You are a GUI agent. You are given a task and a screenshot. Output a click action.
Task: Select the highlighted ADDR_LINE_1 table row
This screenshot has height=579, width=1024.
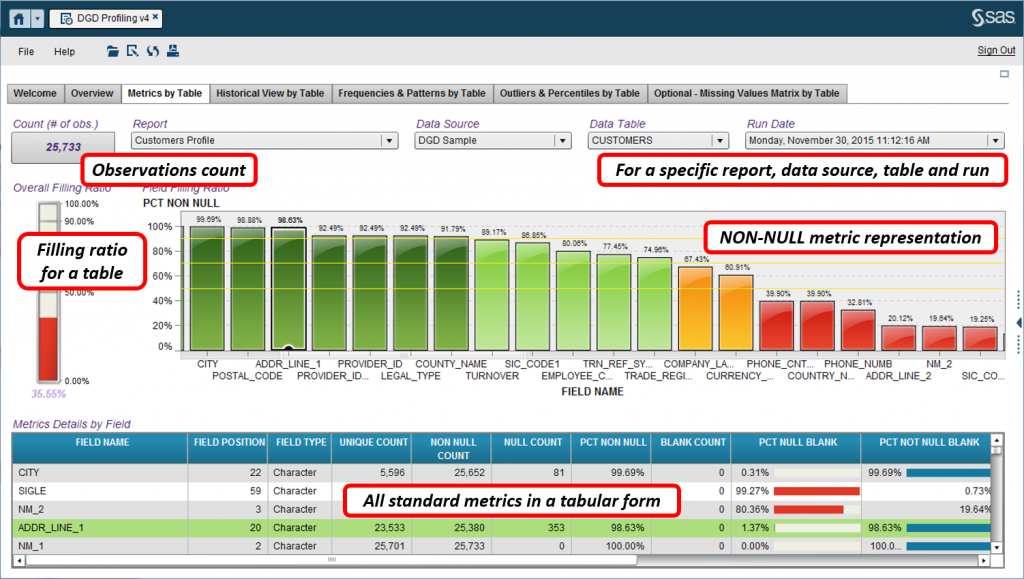(100, 527)
